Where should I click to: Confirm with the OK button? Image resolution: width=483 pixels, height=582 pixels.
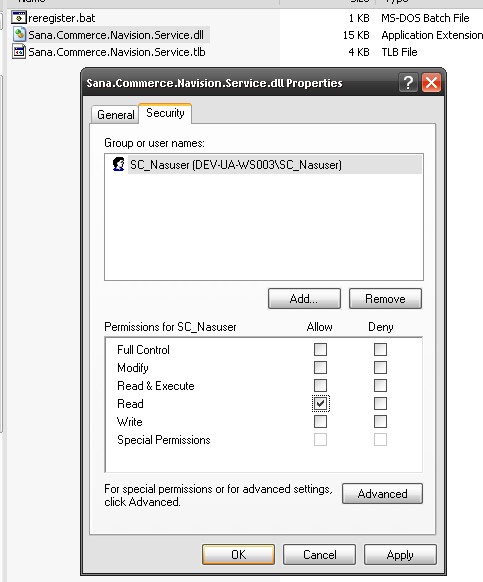coord(238,555)
